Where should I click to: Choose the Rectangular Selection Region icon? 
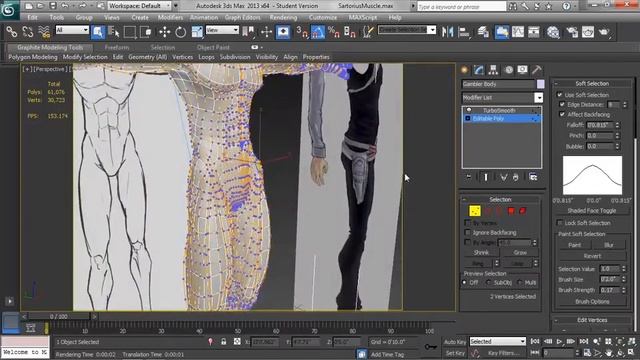click(130, 32)
